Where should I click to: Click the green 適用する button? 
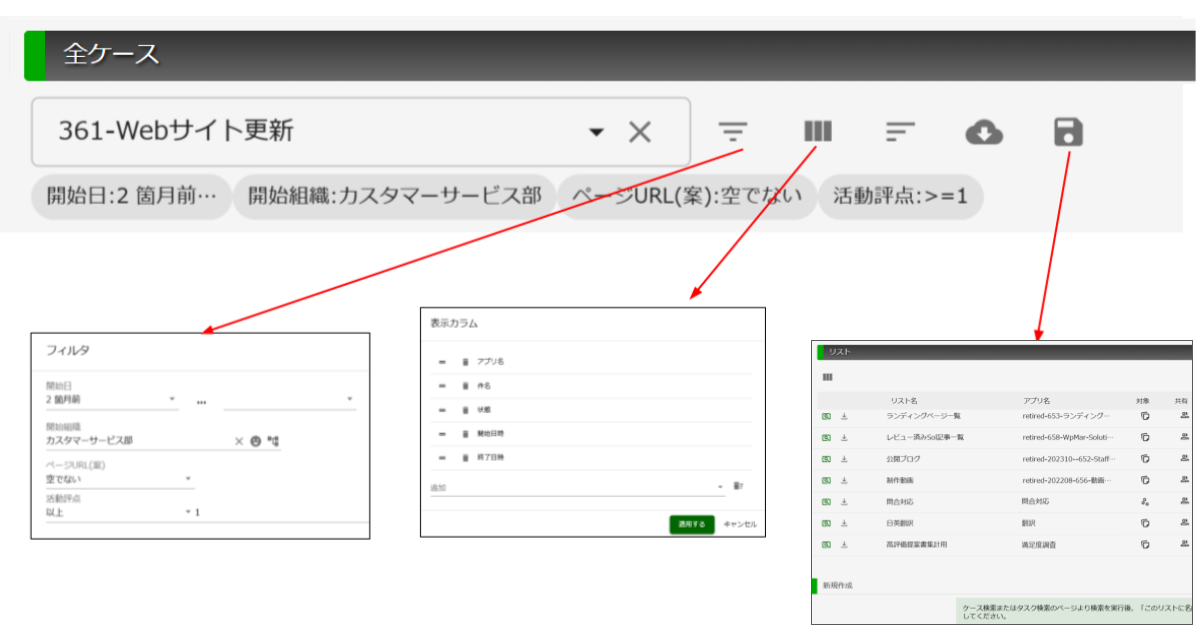[x=692, y=524]
